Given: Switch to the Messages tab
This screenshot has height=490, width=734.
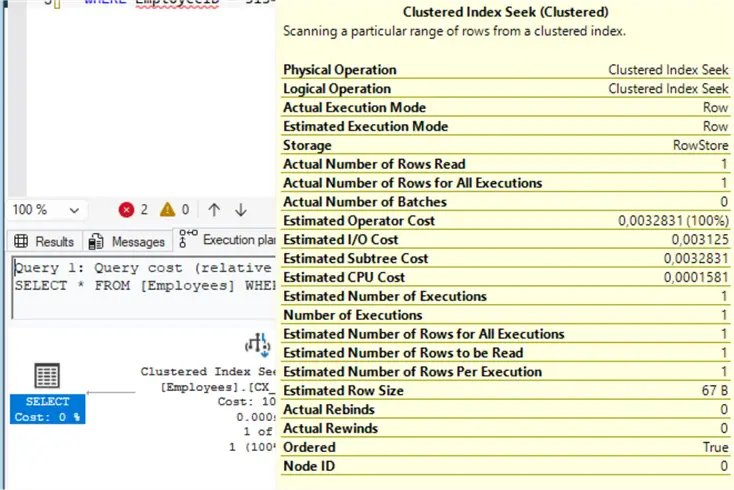Looking at the screenshot, I should click(127, 241).
